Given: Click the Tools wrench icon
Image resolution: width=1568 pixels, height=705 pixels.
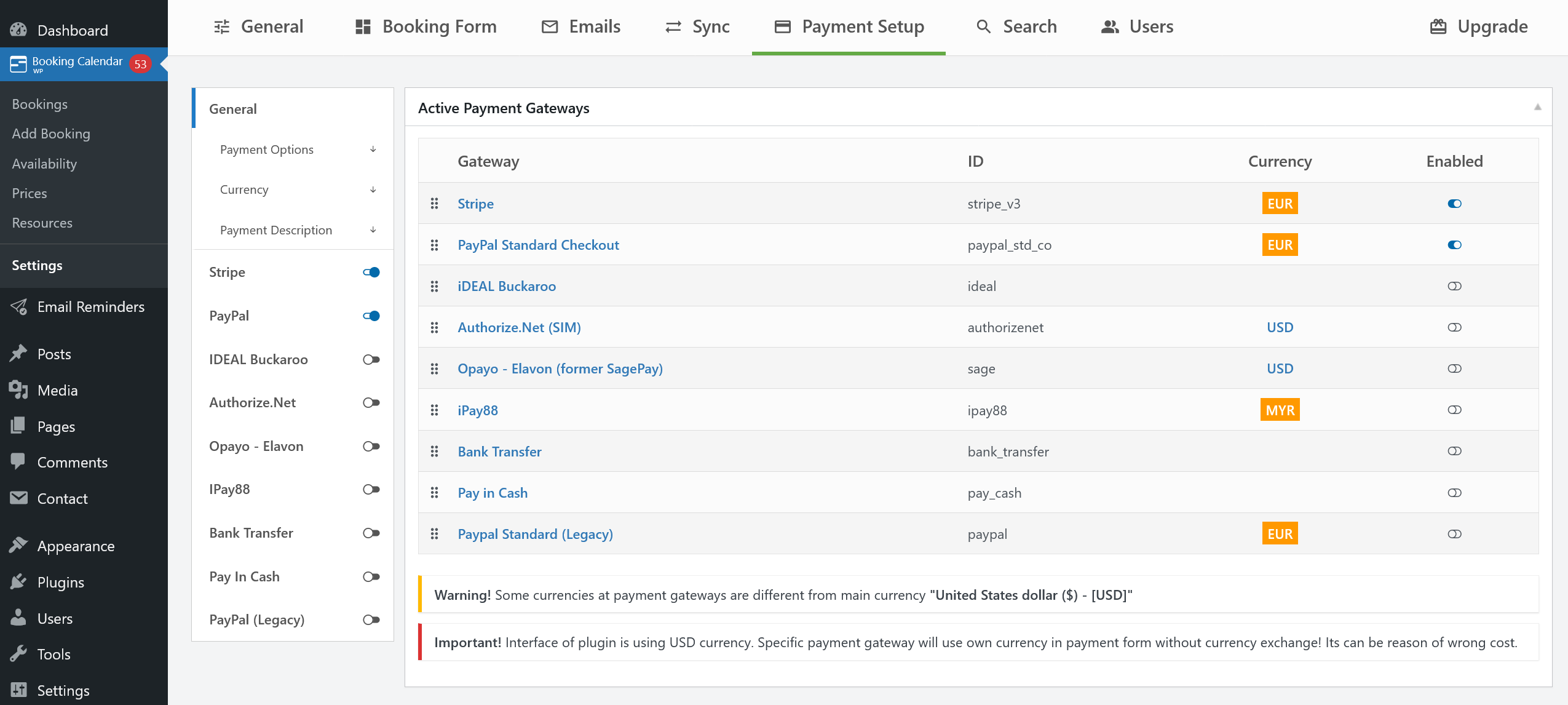Looking at the screenshot, I should click(18, 654).
